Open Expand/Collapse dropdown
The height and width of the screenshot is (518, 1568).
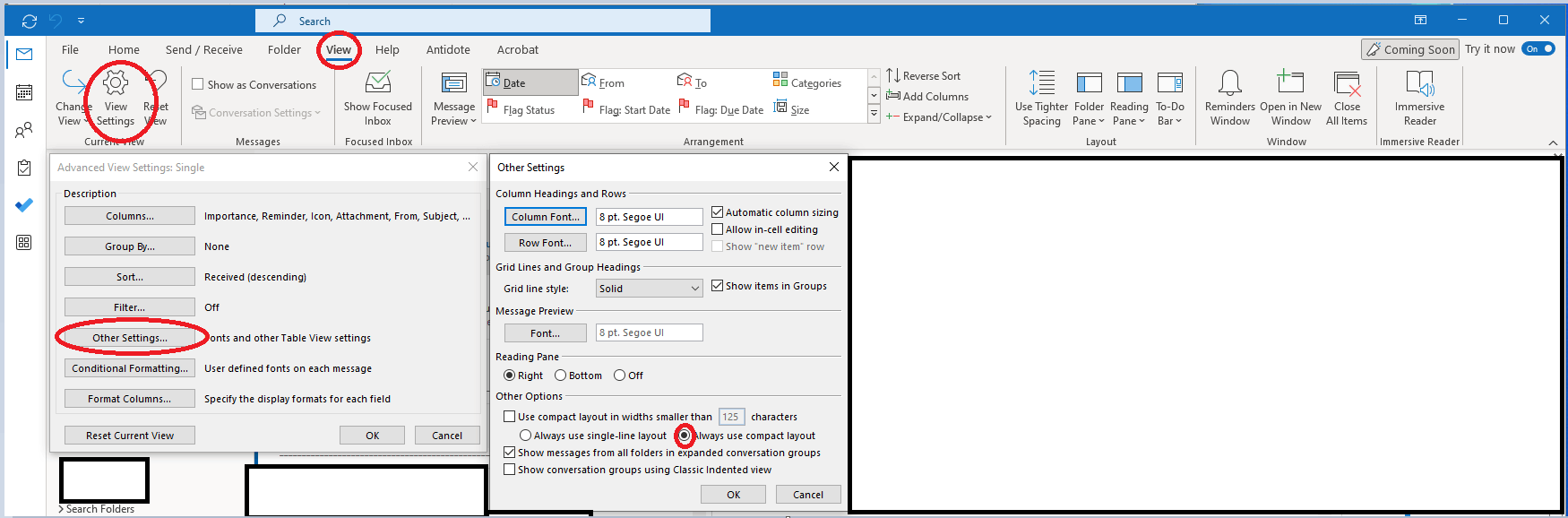[x=938, y=117]
